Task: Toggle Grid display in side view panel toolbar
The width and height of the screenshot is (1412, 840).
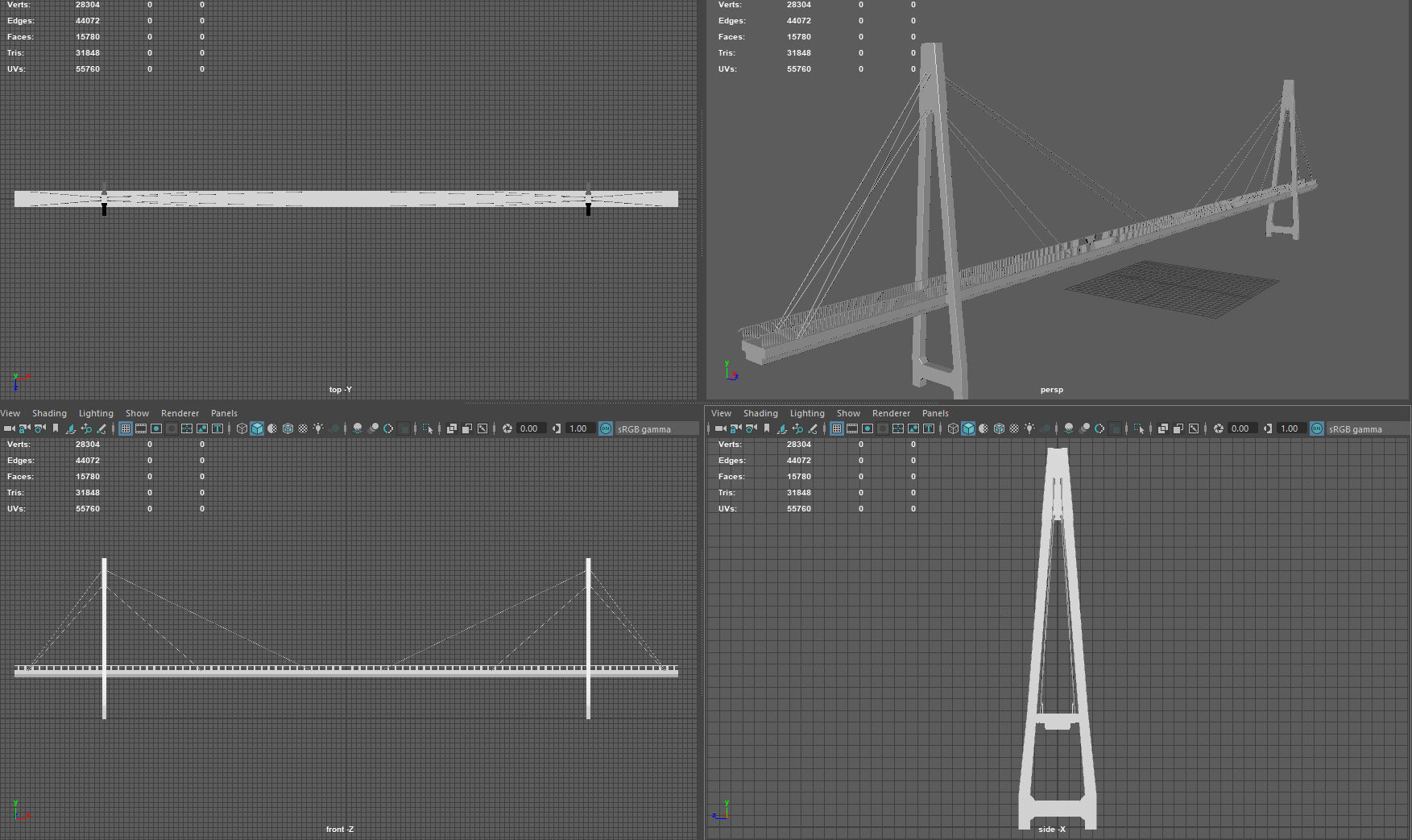Action: point(837,428)
